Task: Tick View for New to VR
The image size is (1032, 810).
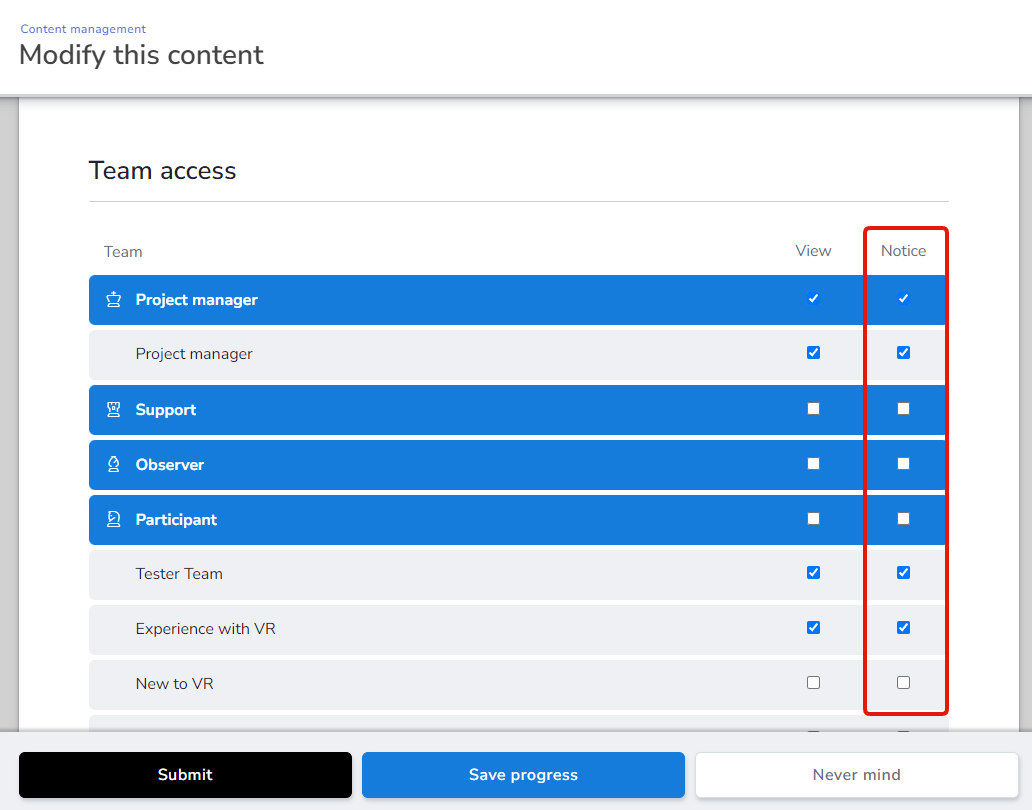Action: point(813,682)
